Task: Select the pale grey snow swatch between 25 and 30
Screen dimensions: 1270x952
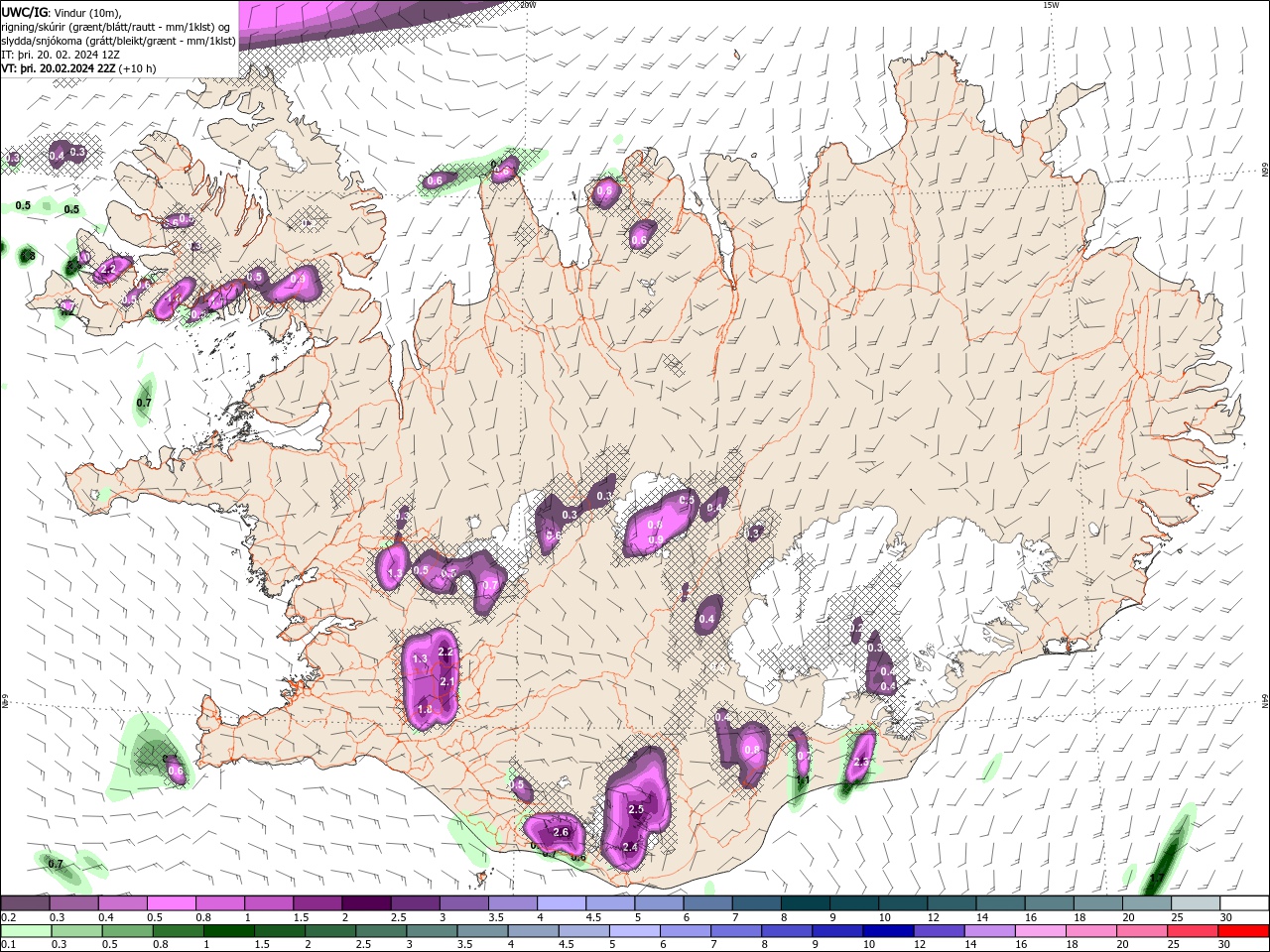Action: click(1197, 902)
